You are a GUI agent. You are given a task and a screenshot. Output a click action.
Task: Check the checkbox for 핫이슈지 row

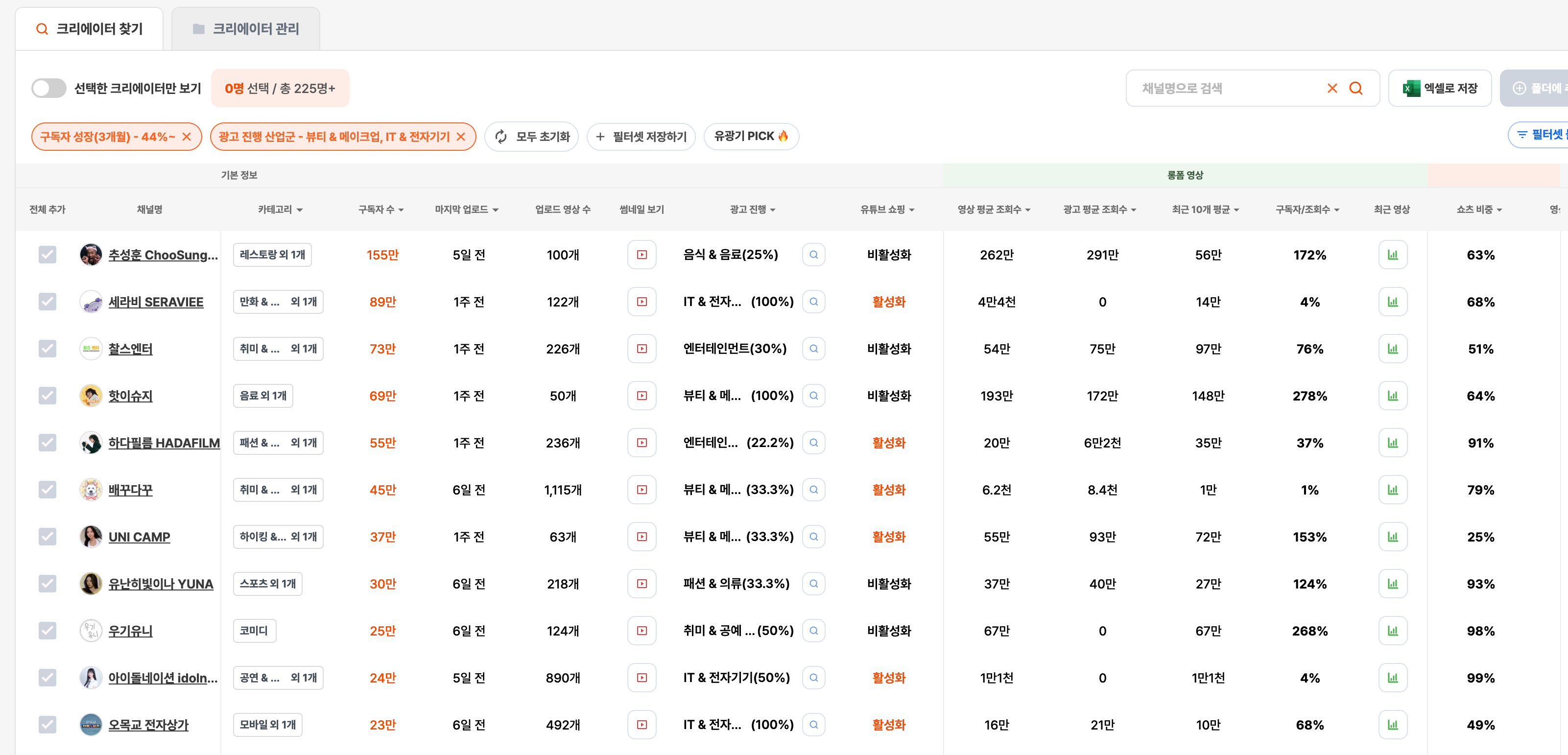click(48, 396)
